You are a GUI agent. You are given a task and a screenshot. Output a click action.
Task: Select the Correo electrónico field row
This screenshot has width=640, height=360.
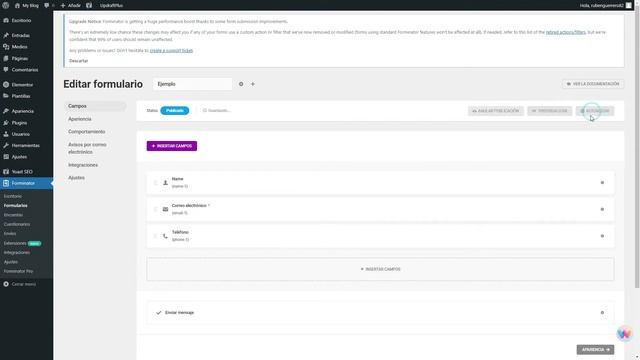(380, 209)
